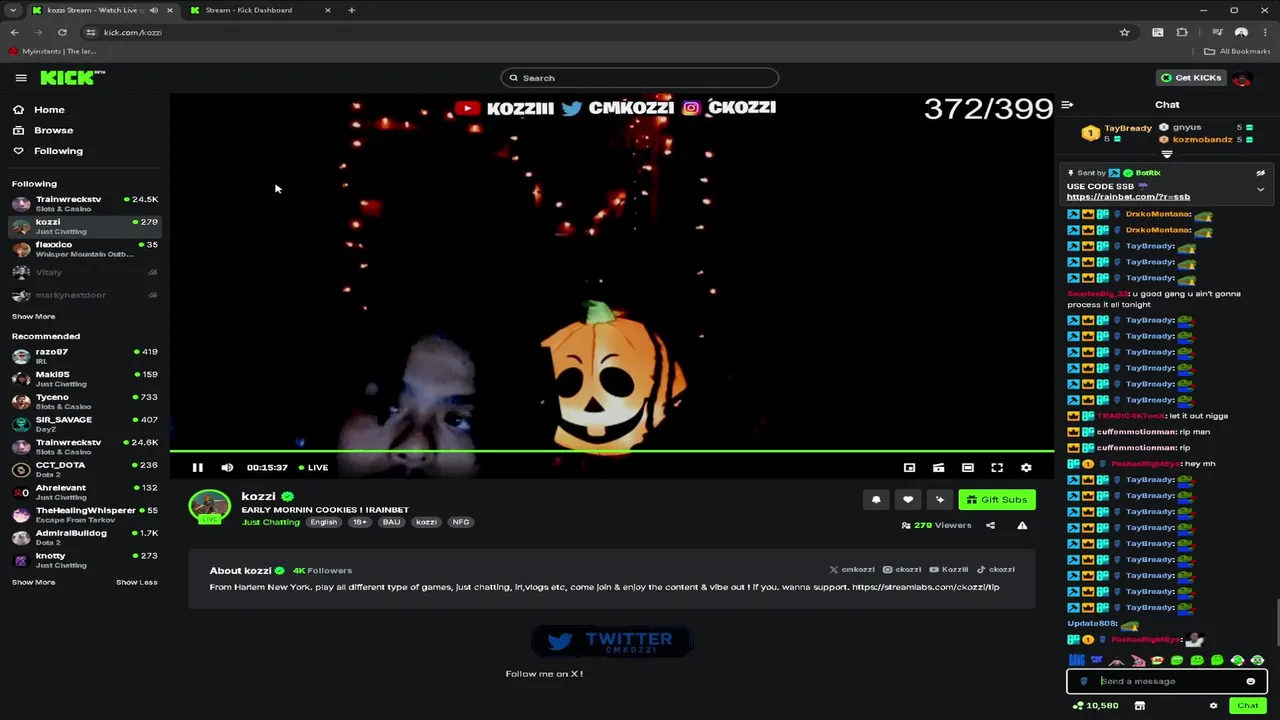Open the ckozzi Instagram social link
The width and height of the screenshot is (1280, 720).
tap(902, 570)
